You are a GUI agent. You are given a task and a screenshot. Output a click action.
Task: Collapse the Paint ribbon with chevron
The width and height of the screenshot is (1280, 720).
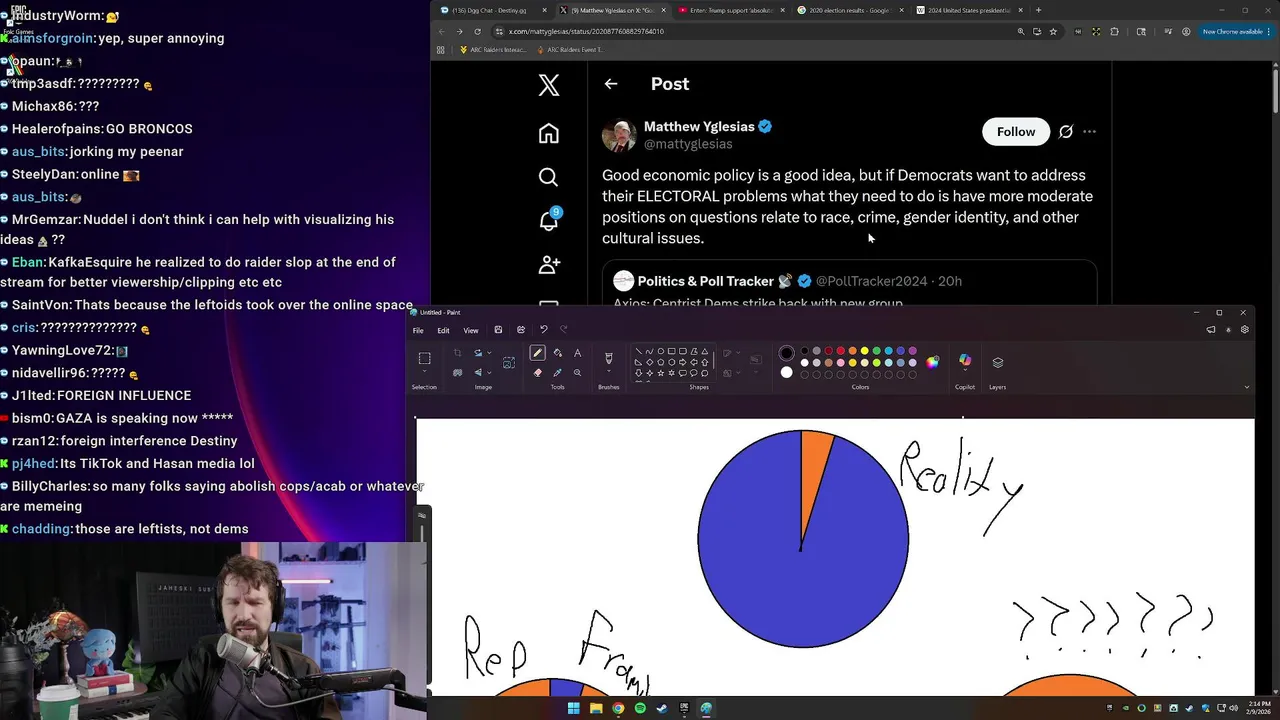(x=1246, y=387)
